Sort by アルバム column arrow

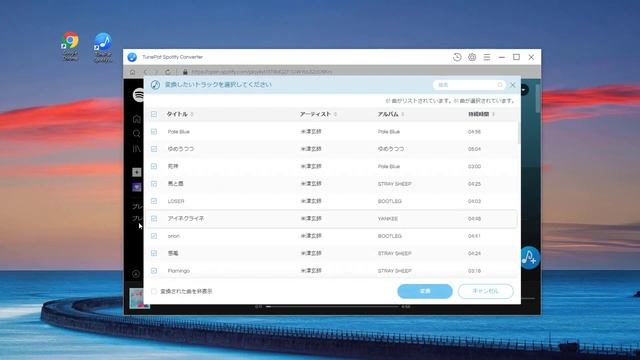402,114
